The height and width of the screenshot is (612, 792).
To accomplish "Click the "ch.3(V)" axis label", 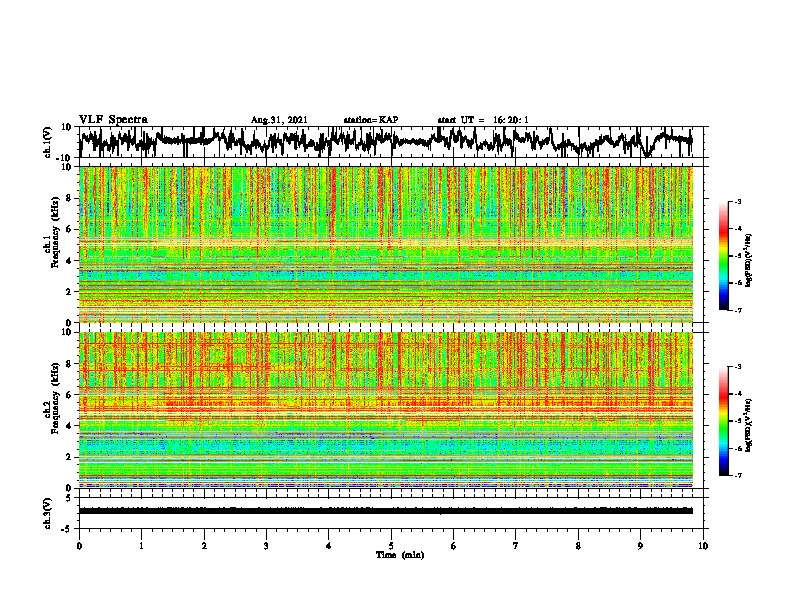I will [x=48, y=513].
